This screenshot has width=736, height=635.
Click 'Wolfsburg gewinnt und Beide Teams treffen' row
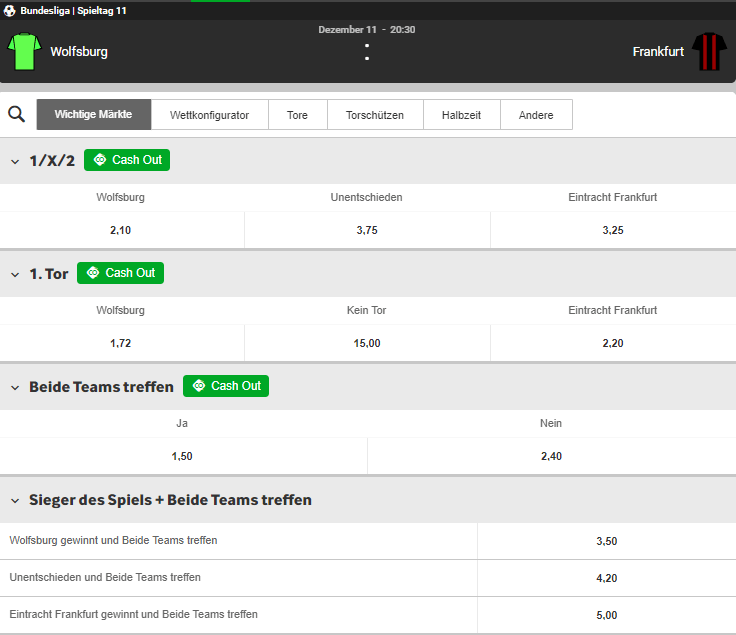[x=113, y=540]
